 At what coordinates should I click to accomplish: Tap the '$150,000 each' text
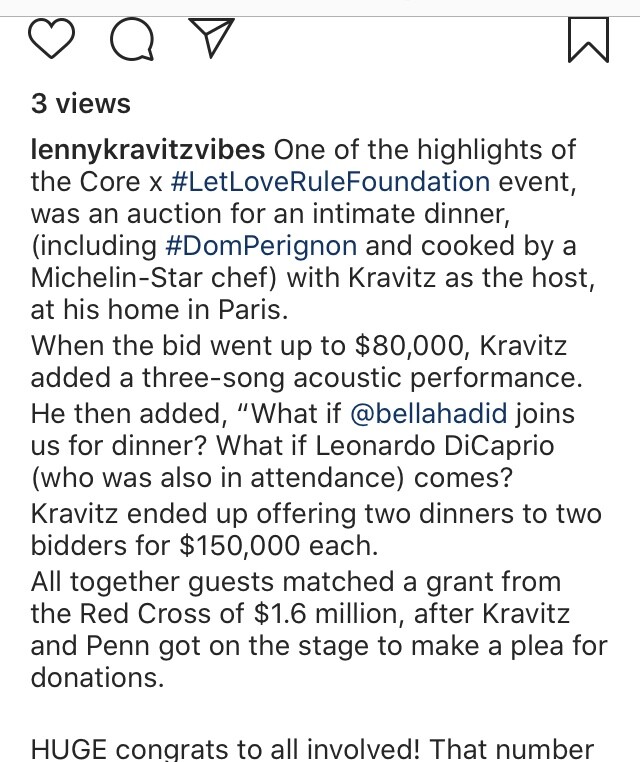tap(278, 546)
